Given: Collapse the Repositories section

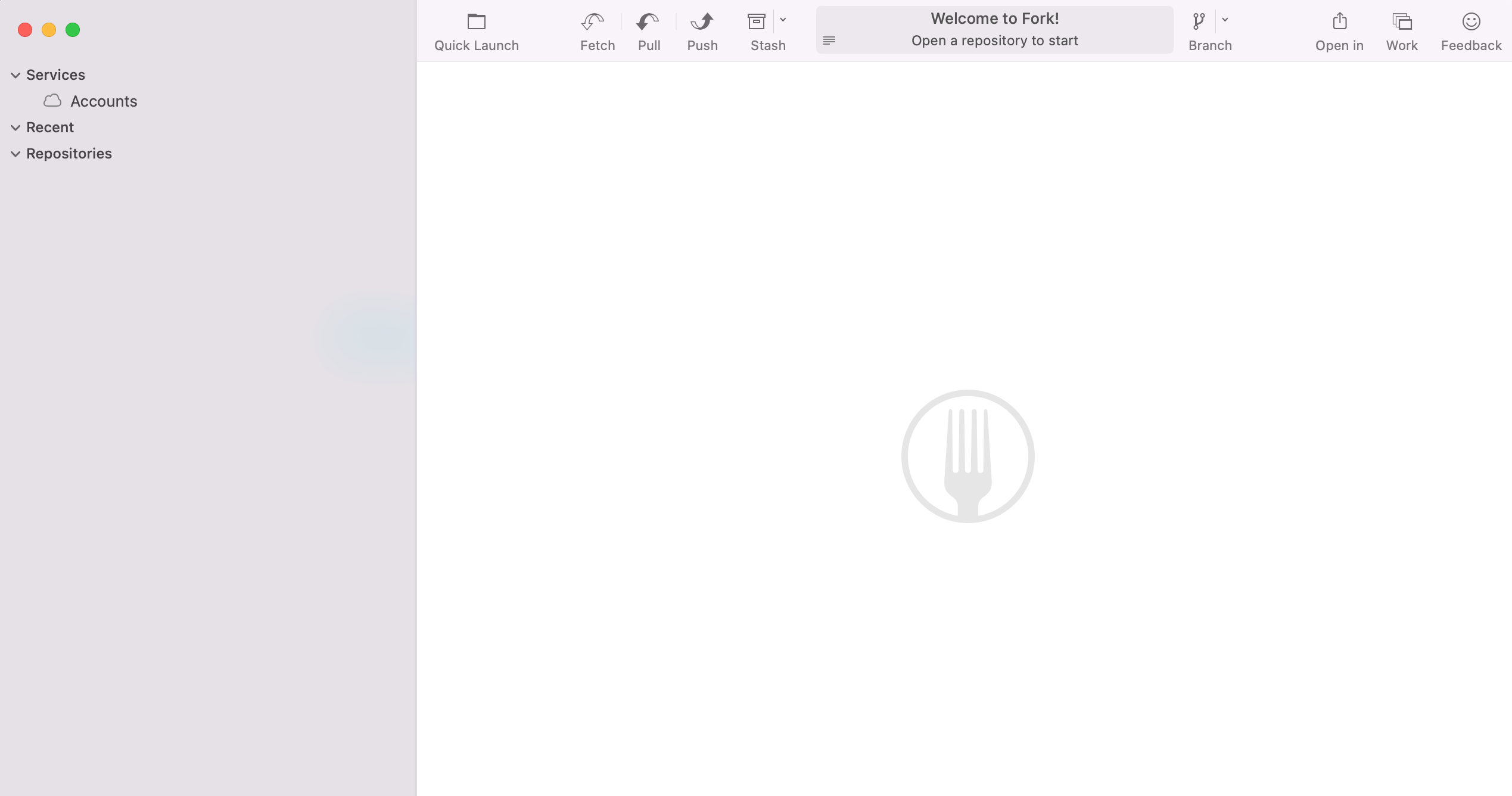Looking at the screenshot, I should pos(15,154).
